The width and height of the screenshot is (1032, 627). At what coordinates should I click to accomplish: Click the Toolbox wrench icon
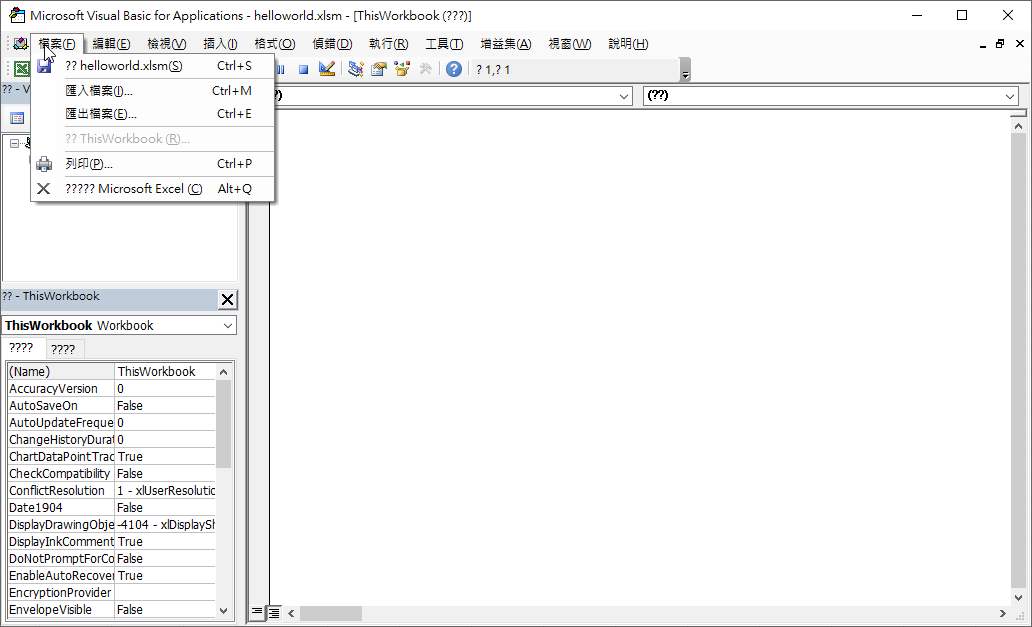pyautogui.click(x=425, y=69)
